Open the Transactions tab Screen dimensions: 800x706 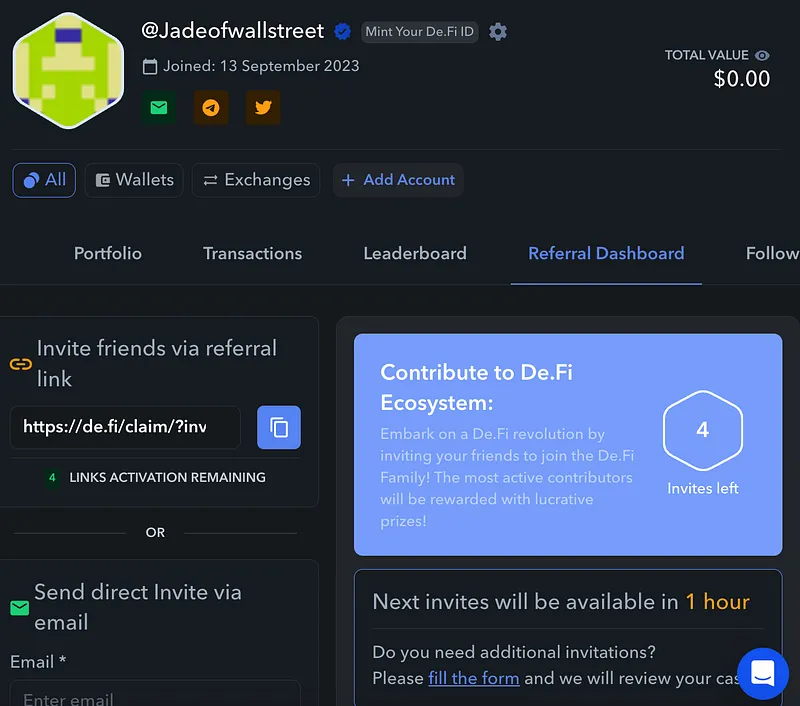pos(253,254)
